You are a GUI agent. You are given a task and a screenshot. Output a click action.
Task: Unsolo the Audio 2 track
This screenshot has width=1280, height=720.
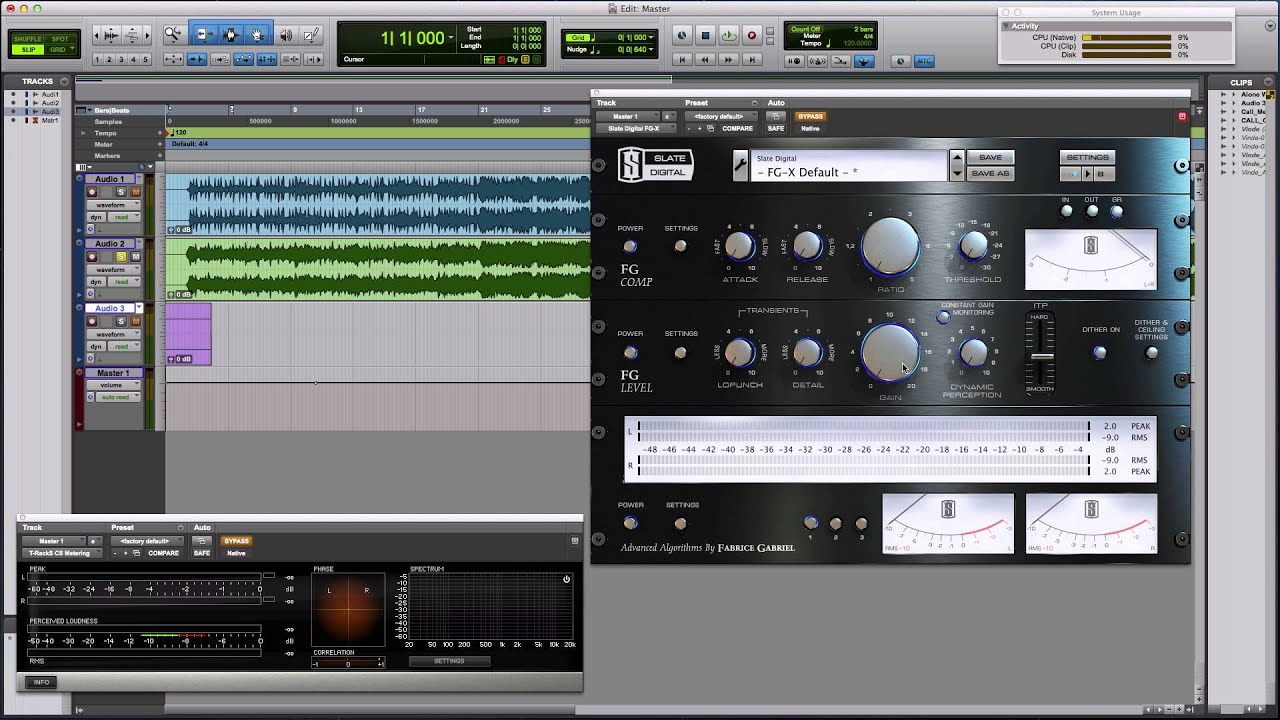[x=121, y=257]
